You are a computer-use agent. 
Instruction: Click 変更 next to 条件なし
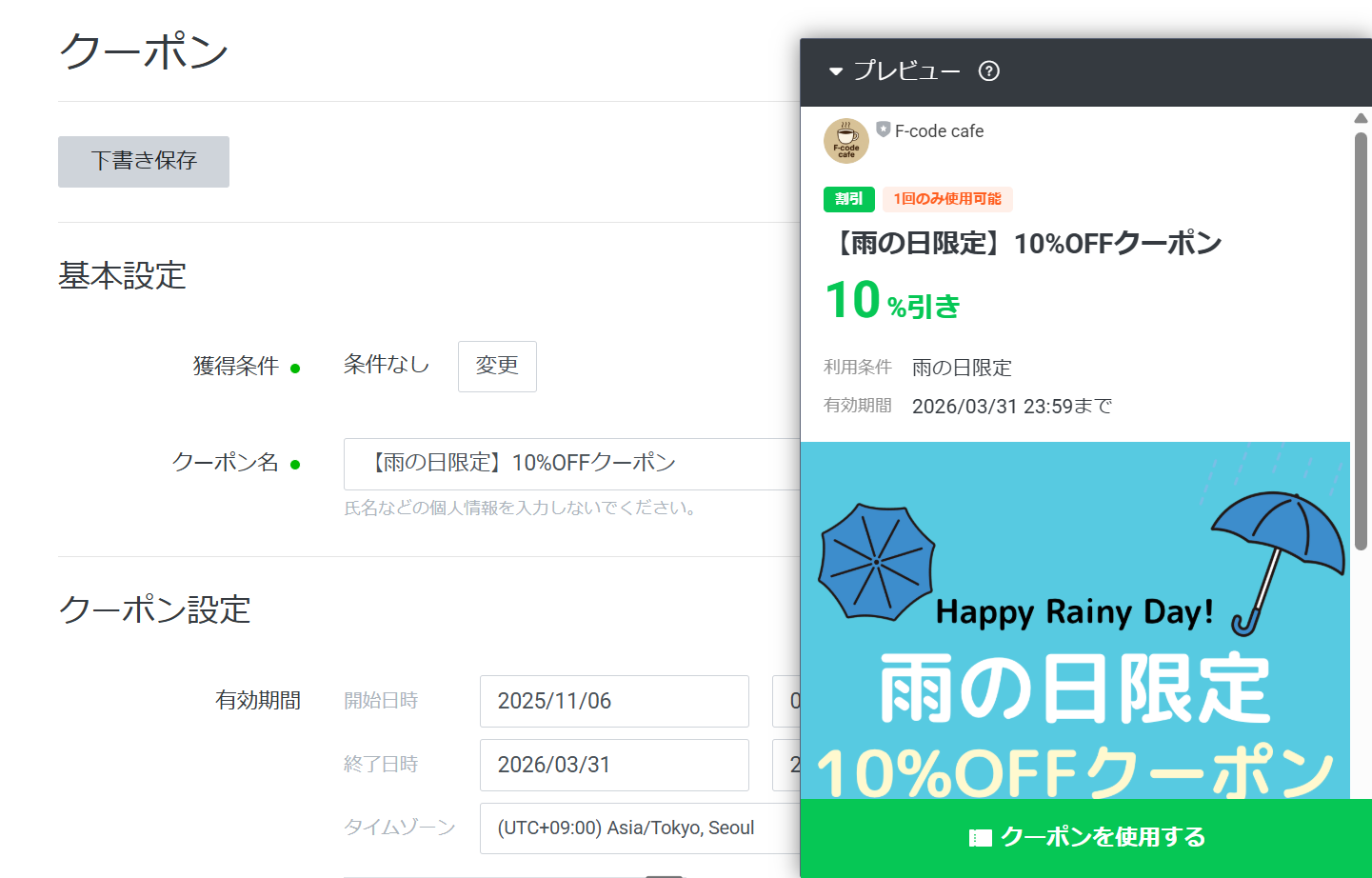497,367
